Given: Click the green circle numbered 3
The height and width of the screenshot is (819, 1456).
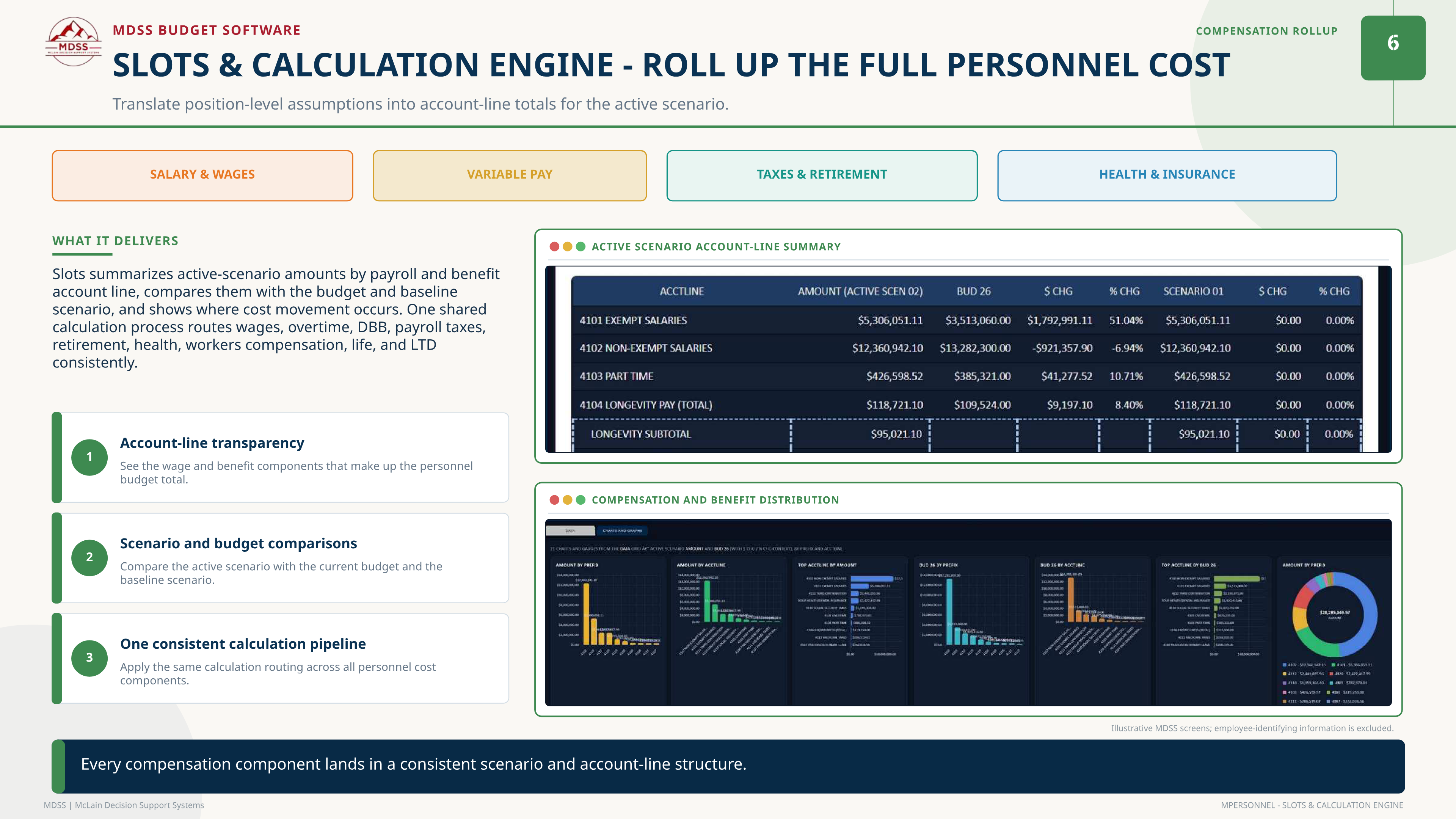Looking at the screenshot, I should tap(89, 658).
